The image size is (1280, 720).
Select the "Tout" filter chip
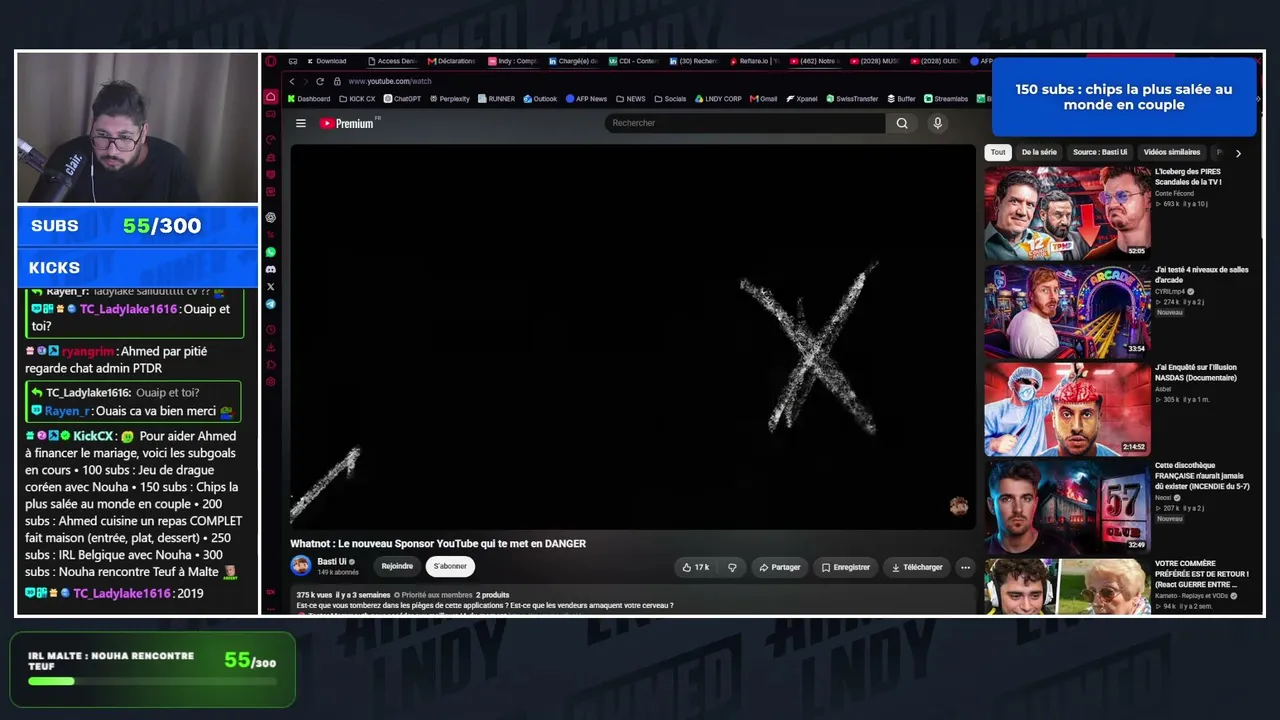(x=998, y=153)
